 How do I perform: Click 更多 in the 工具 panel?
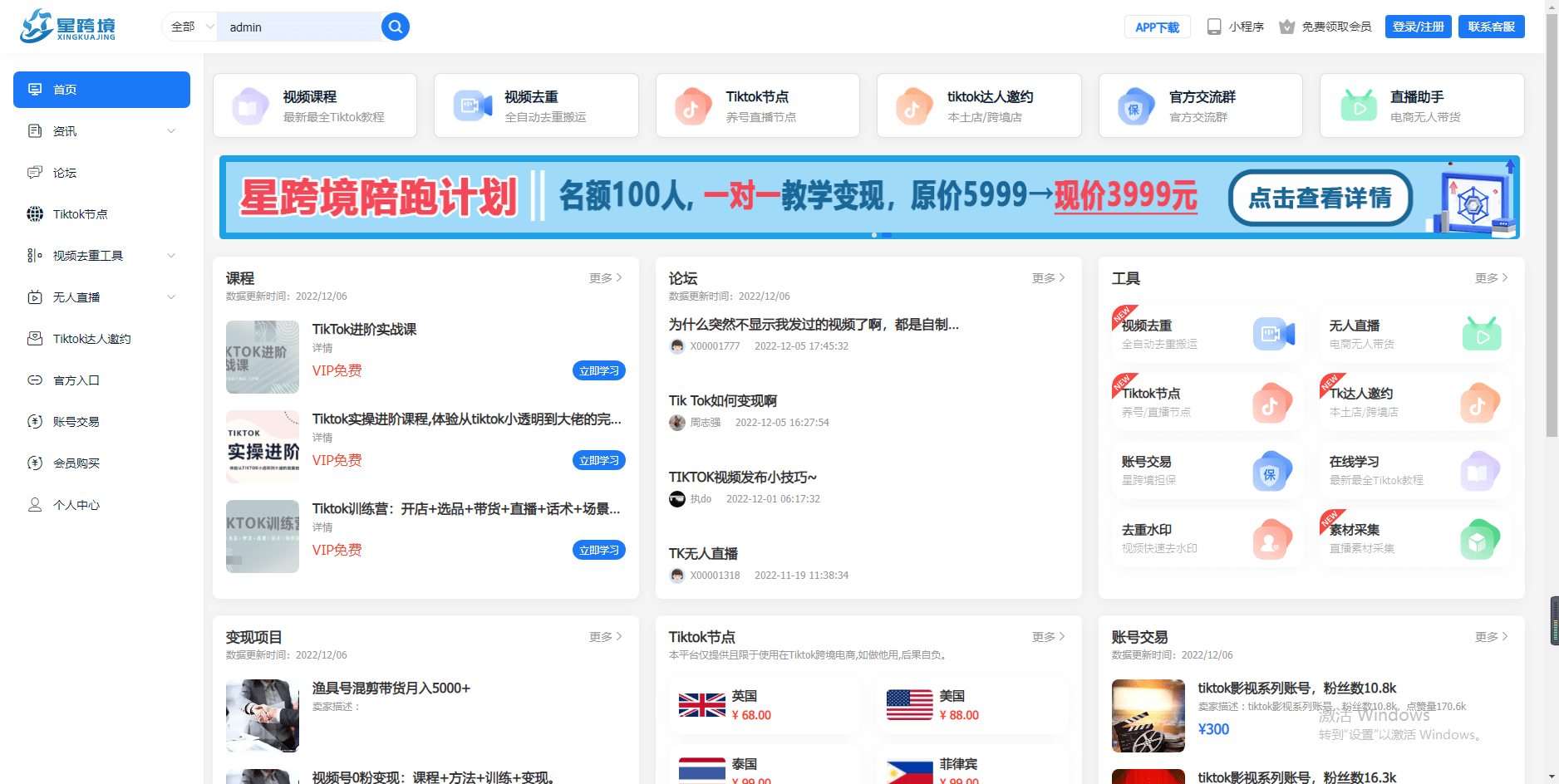pos(1492,278)
